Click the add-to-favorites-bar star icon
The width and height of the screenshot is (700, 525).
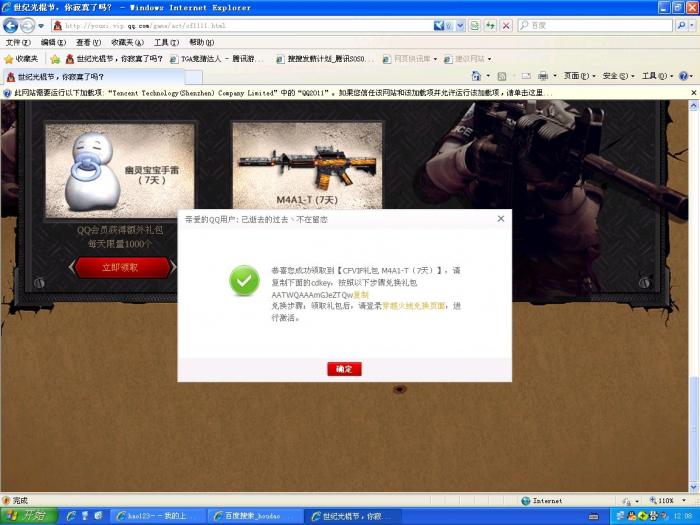[x=55, y=59]
